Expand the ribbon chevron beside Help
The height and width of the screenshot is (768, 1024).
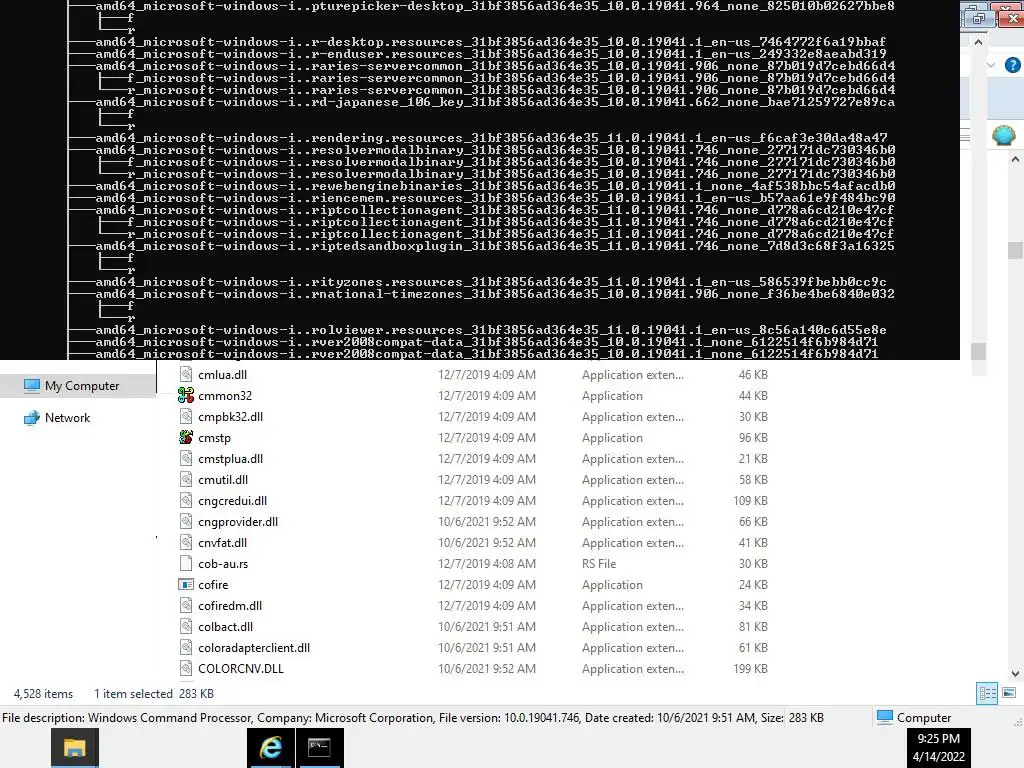991,65
